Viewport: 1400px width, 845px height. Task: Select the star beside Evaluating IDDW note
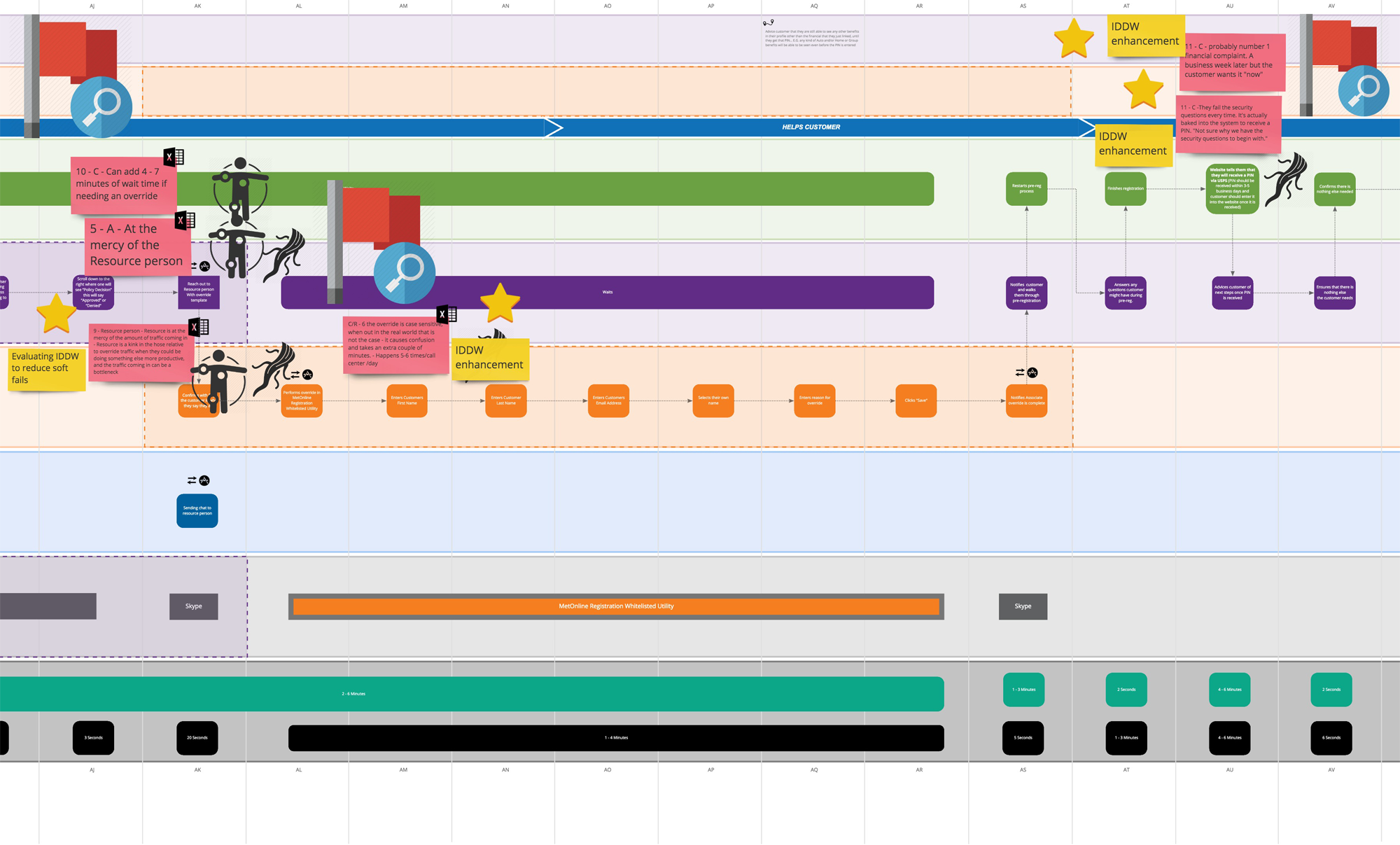[x=56, y=314]
